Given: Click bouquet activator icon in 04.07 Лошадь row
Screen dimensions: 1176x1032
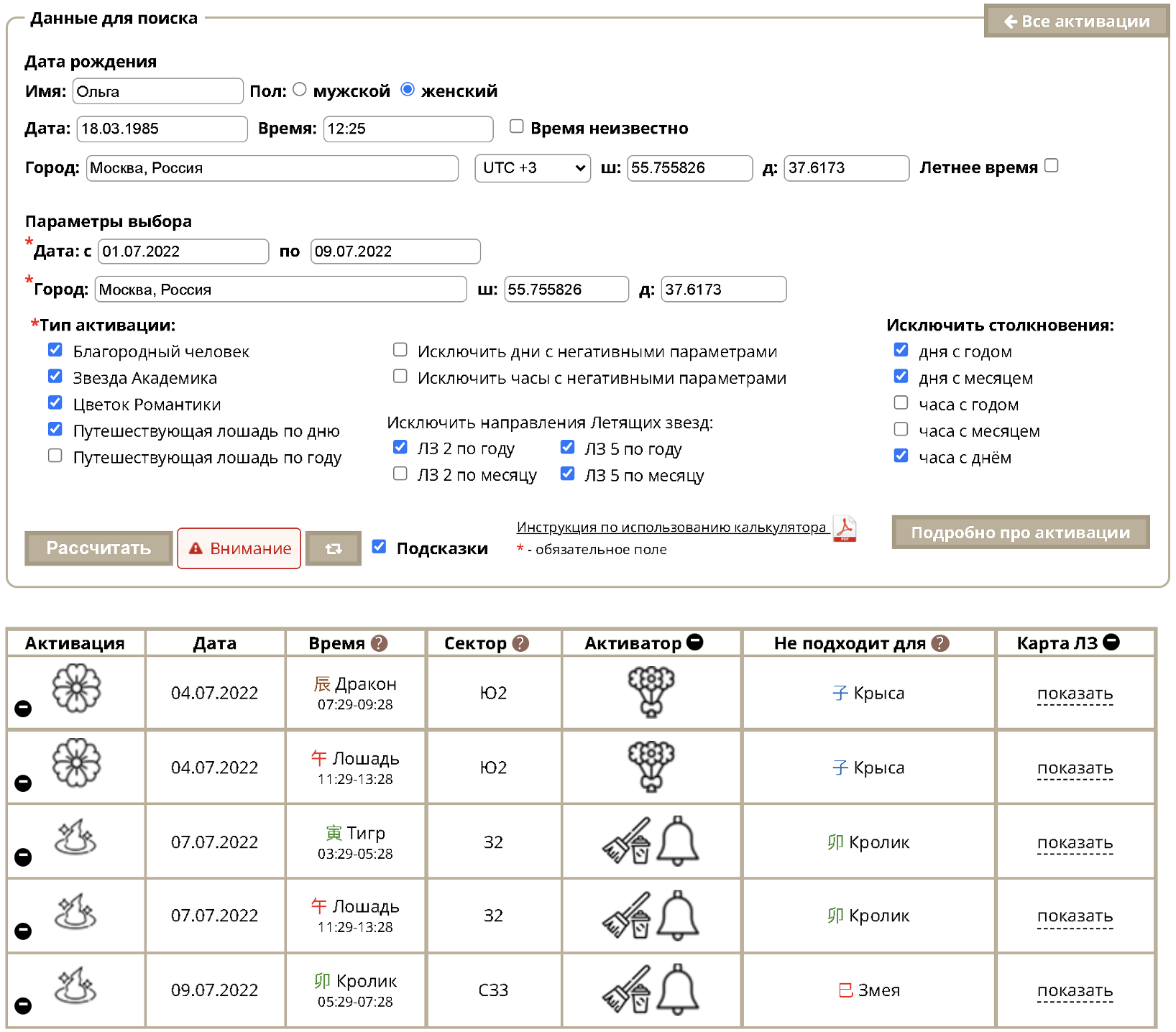Looking at the screenshot, I should point(651,767).
